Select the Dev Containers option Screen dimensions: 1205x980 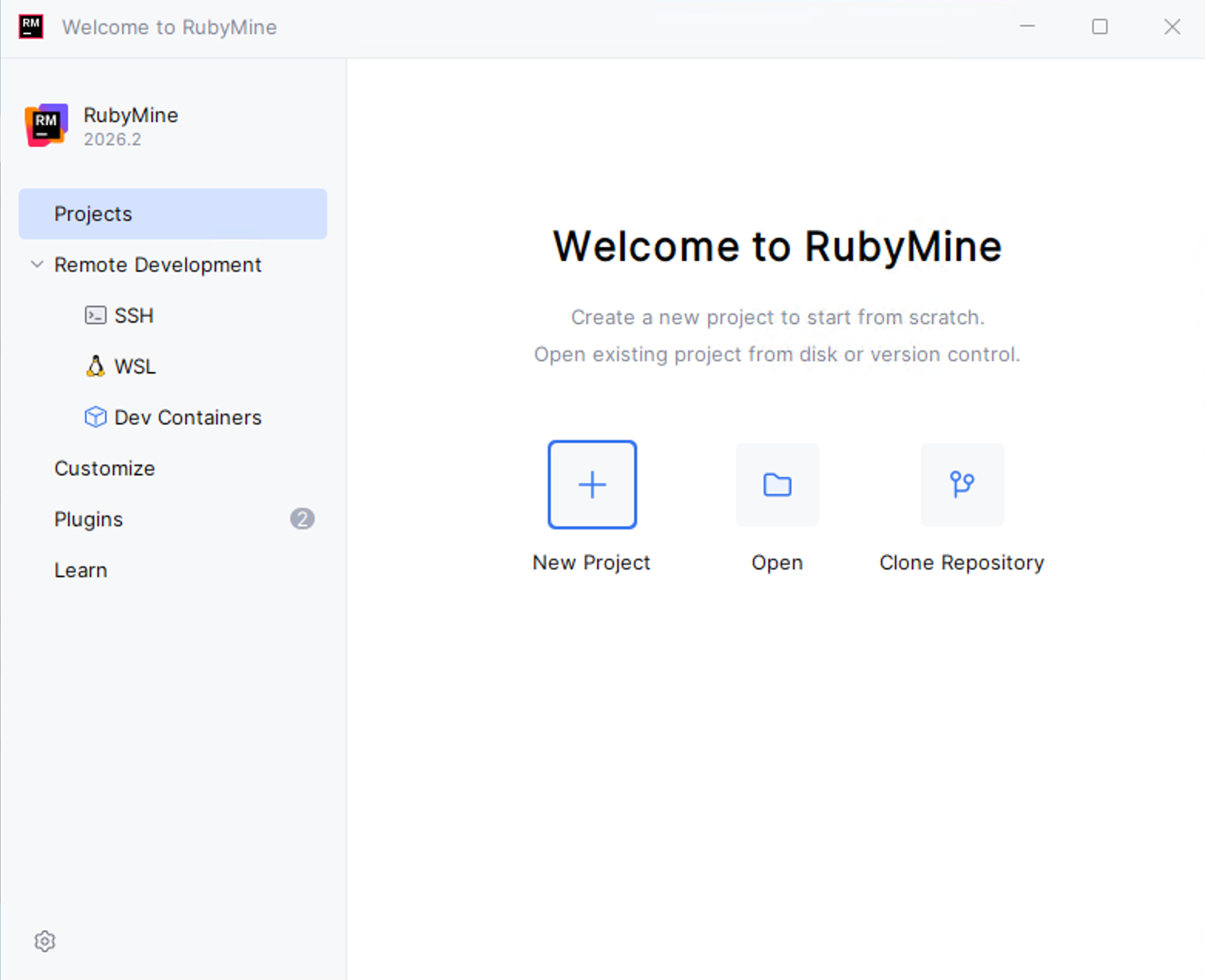[173, 417]
